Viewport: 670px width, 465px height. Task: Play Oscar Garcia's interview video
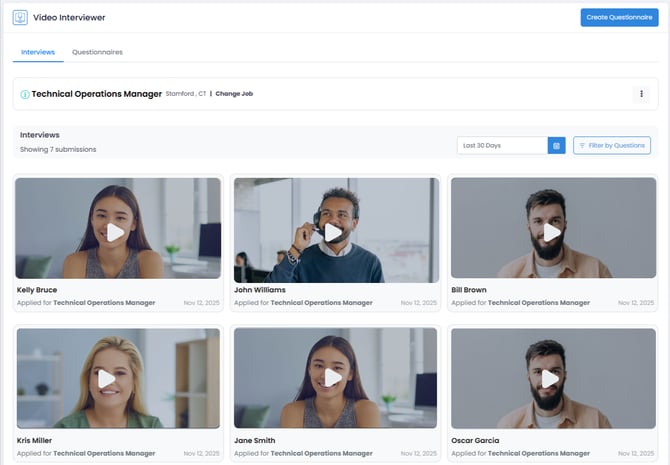tap(551, 378)
